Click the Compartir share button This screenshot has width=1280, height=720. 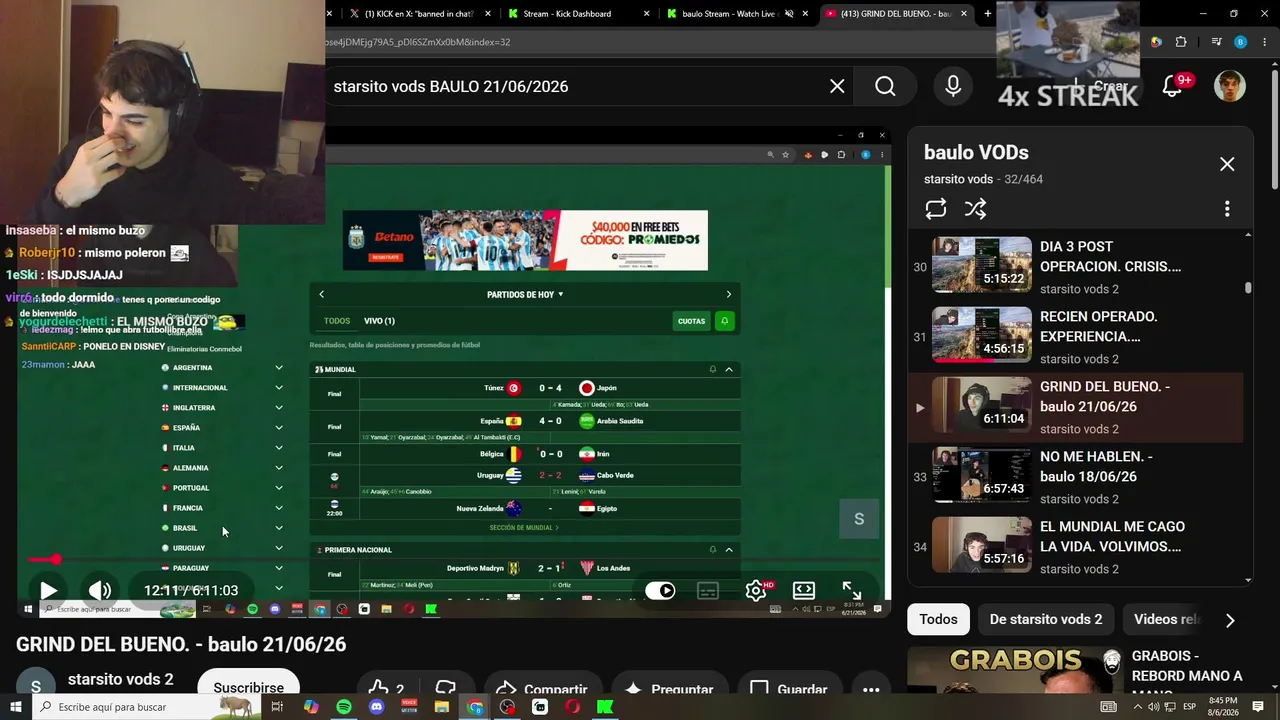[x=541, y=689]
